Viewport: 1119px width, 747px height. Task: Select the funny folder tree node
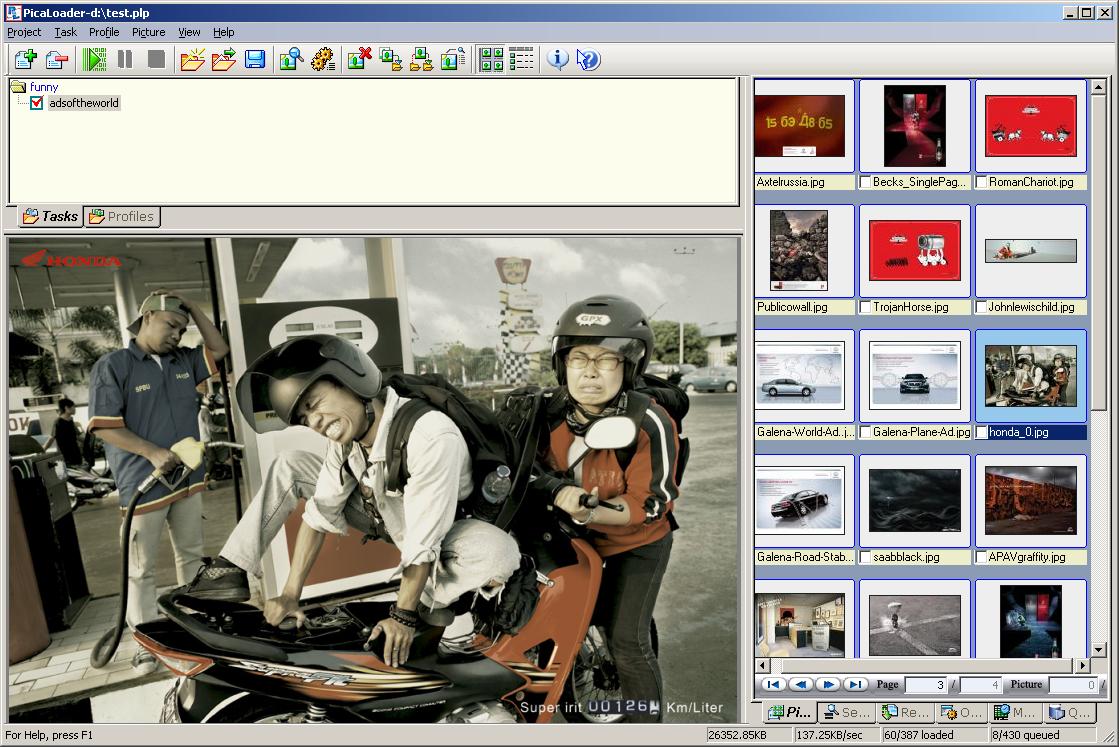[44, 87]
